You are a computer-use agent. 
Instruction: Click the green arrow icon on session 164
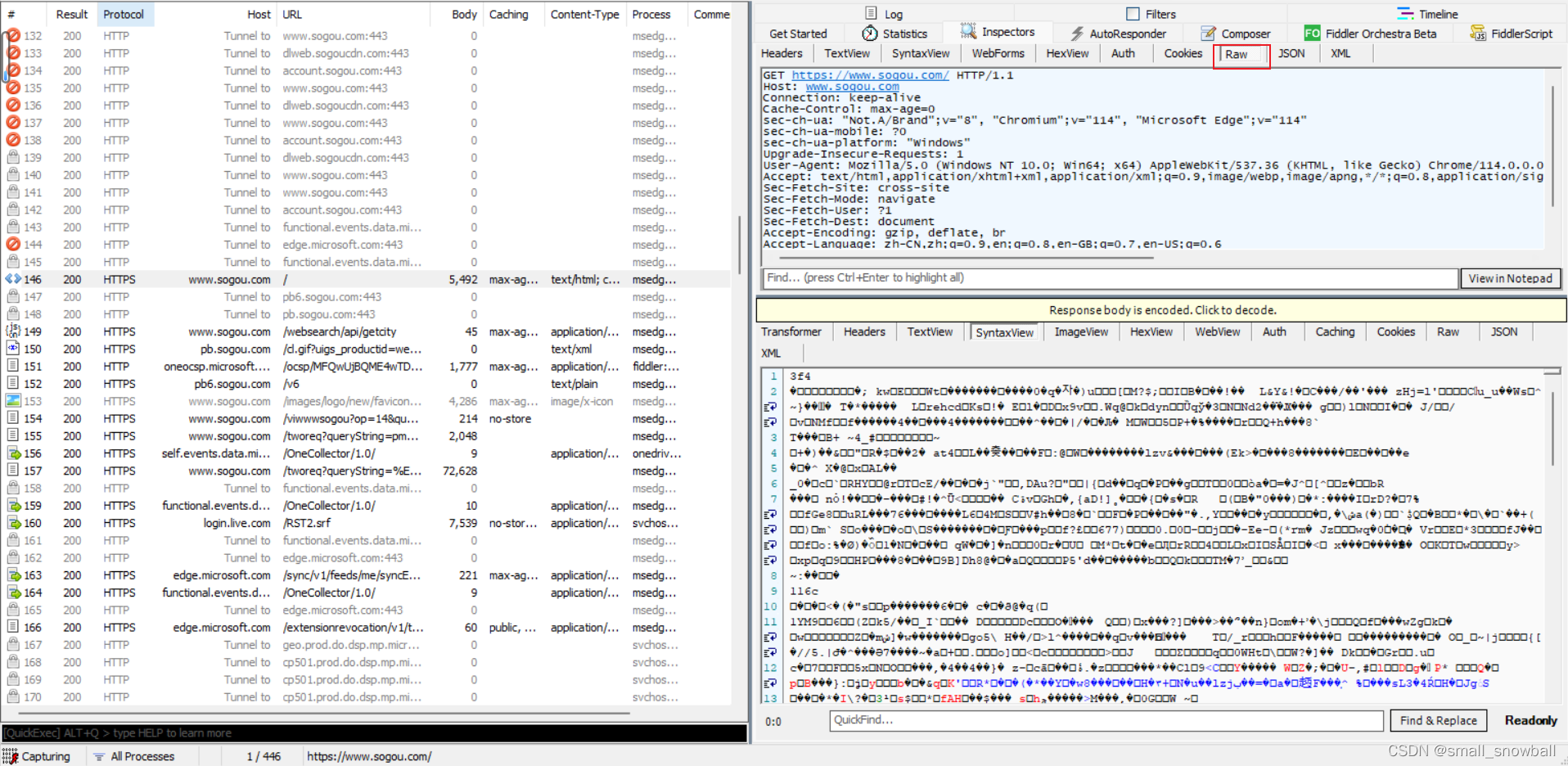coord(13,593)
